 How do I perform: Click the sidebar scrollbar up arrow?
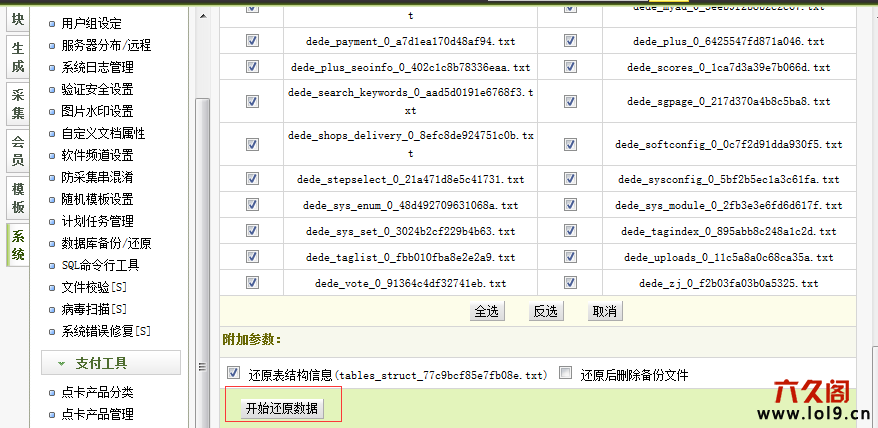[x=203, y=15]
